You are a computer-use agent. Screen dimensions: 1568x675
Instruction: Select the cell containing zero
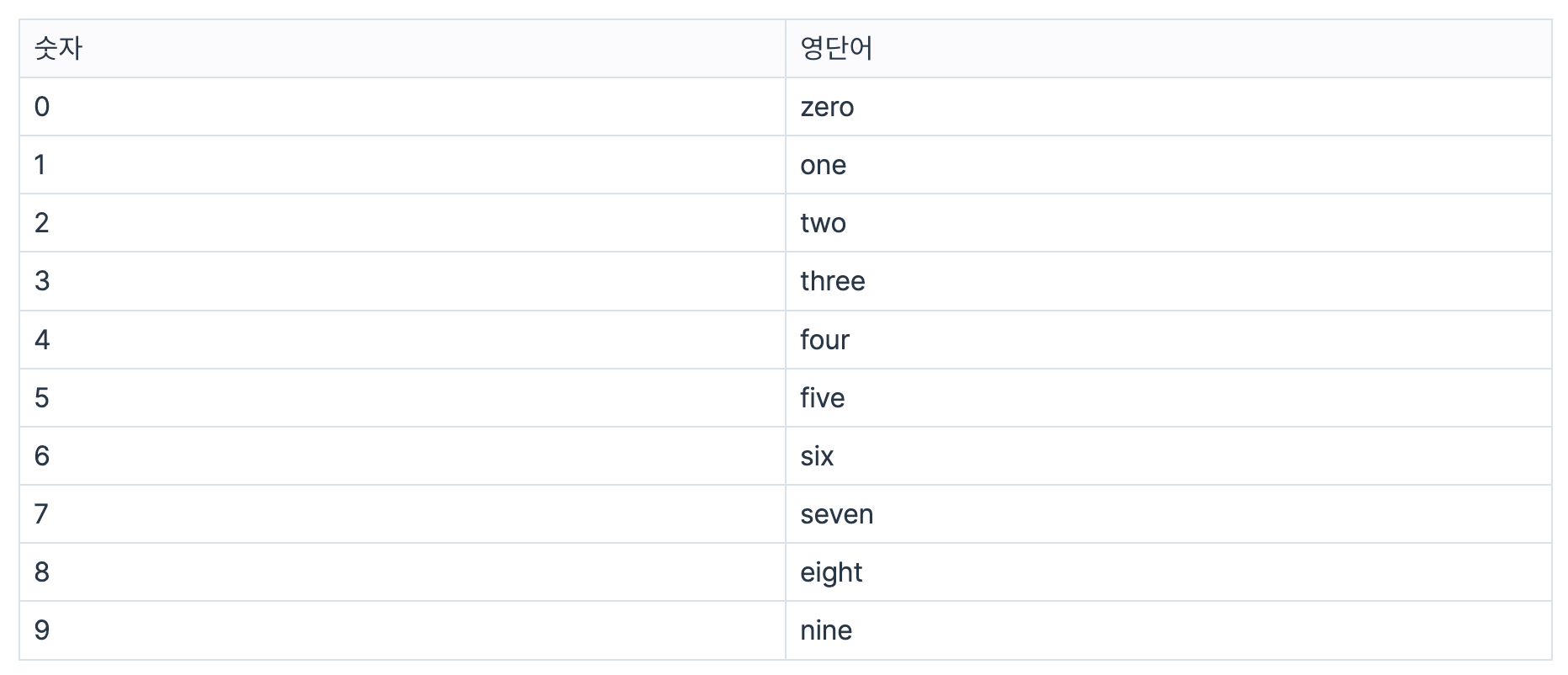pyautogui.click(x=1168, y=107)
